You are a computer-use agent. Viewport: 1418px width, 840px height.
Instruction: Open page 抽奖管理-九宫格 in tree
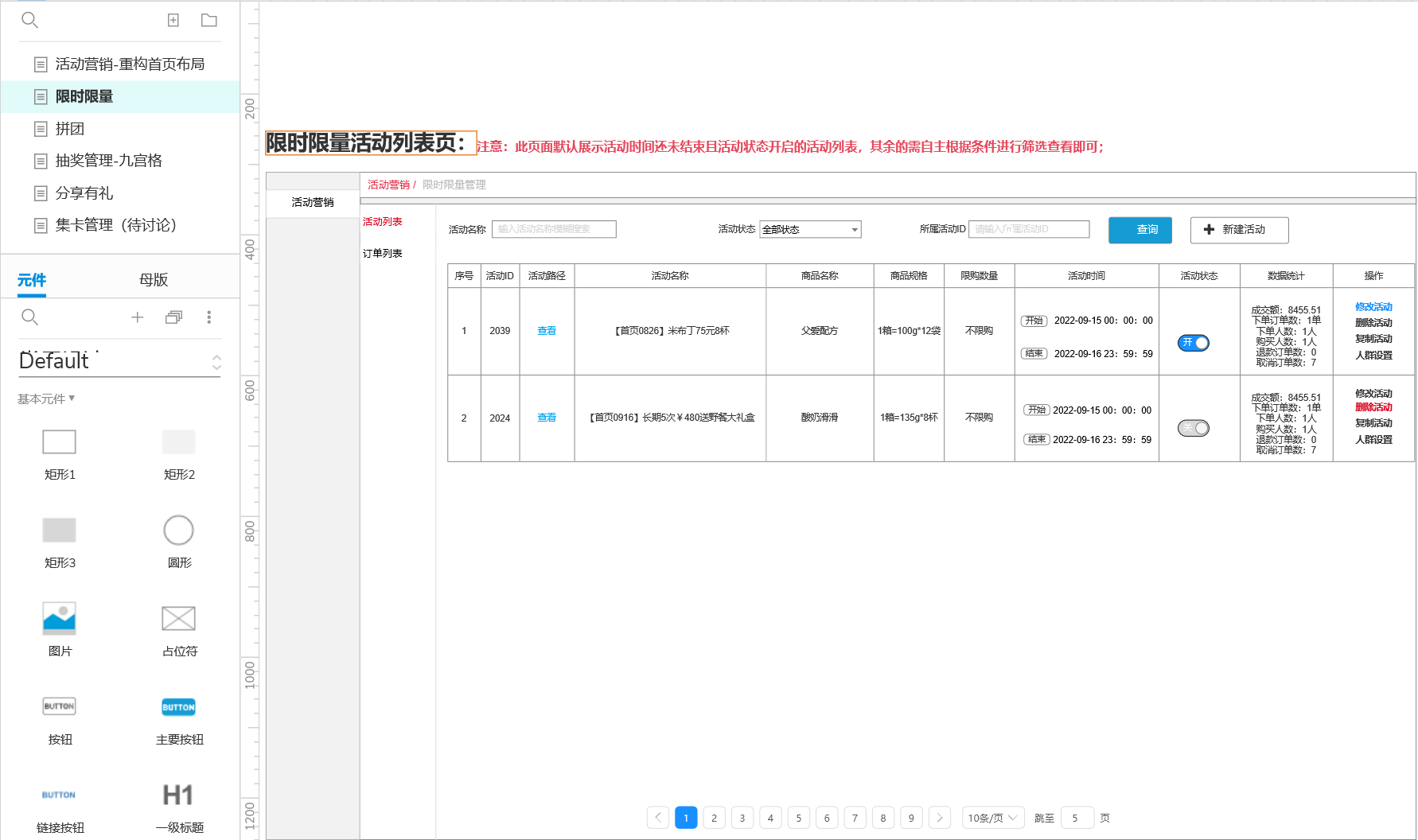coord(109,161)
